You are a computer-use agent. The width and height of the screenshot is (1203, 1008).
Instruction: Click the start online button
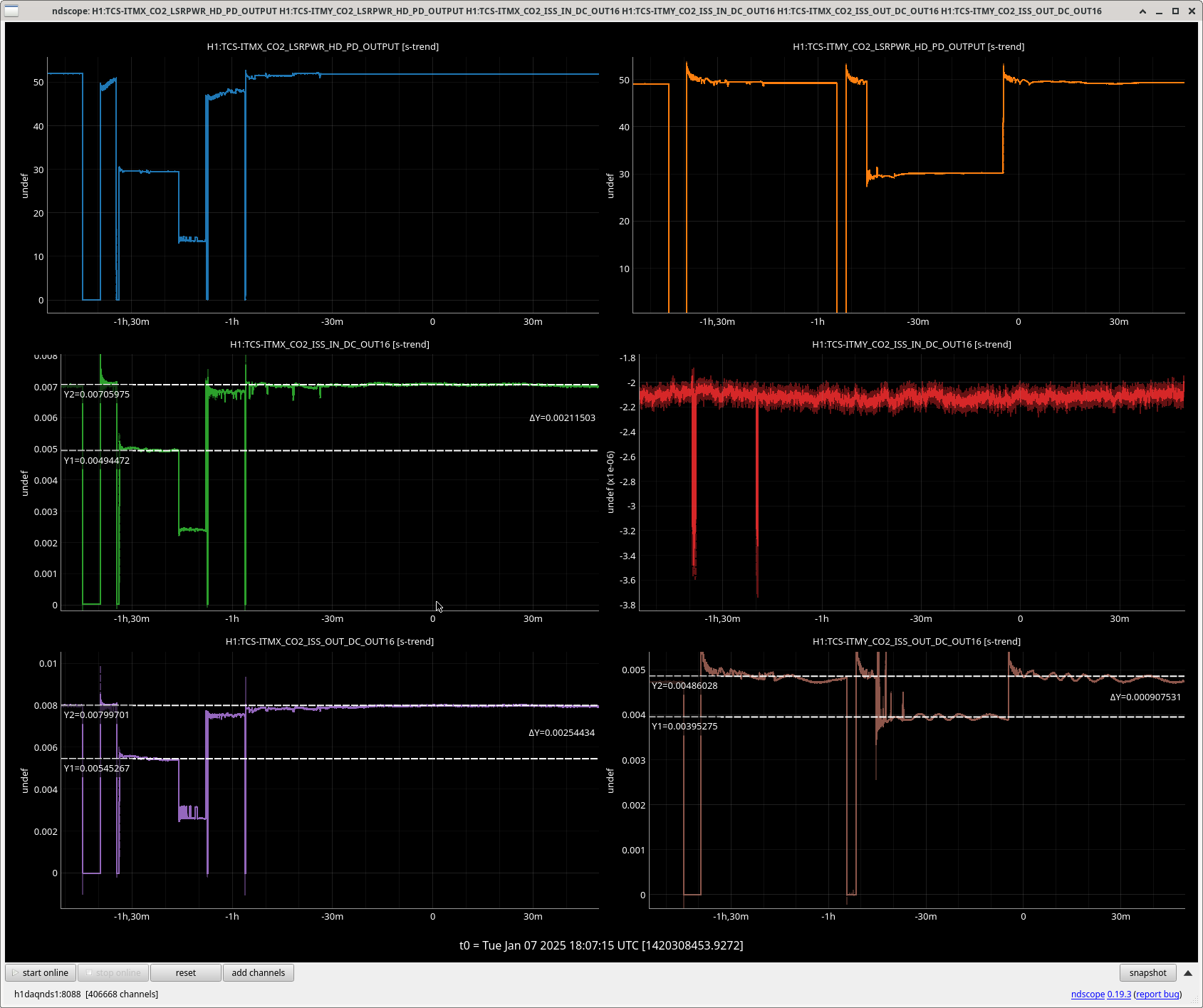pyautogui.click(x=41, y=972)
